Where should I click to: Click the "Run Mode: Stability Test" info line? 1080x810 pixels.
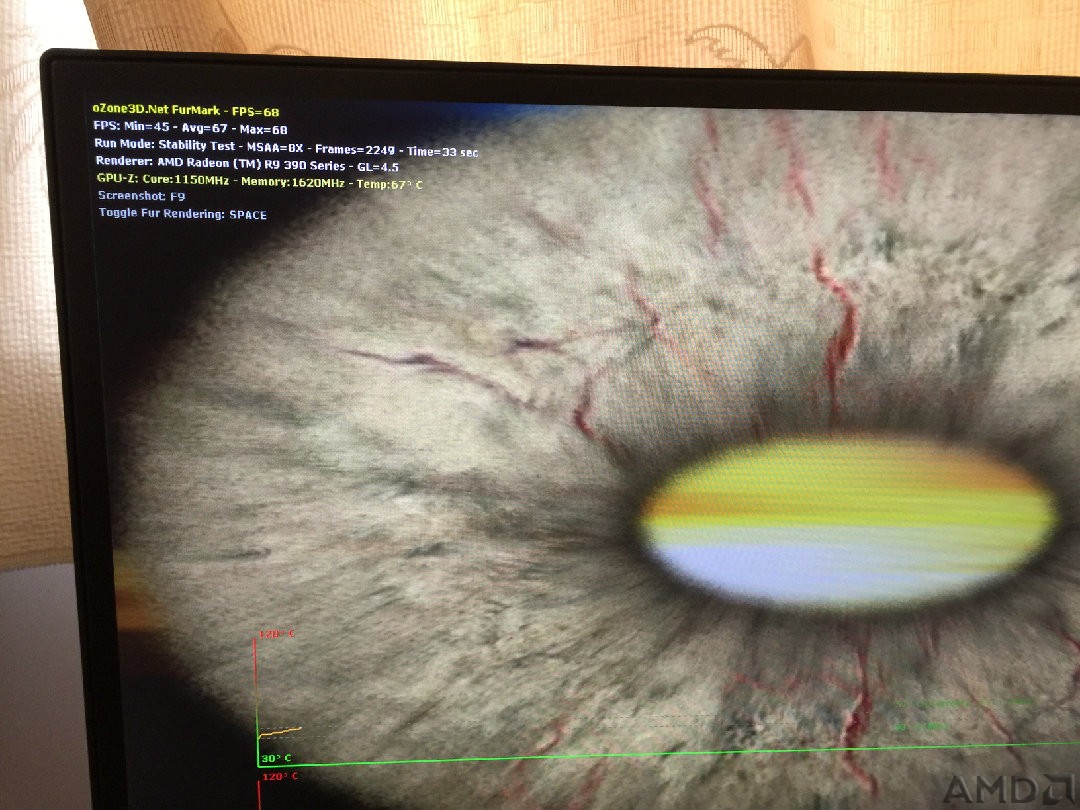click(x=286, y=147)
